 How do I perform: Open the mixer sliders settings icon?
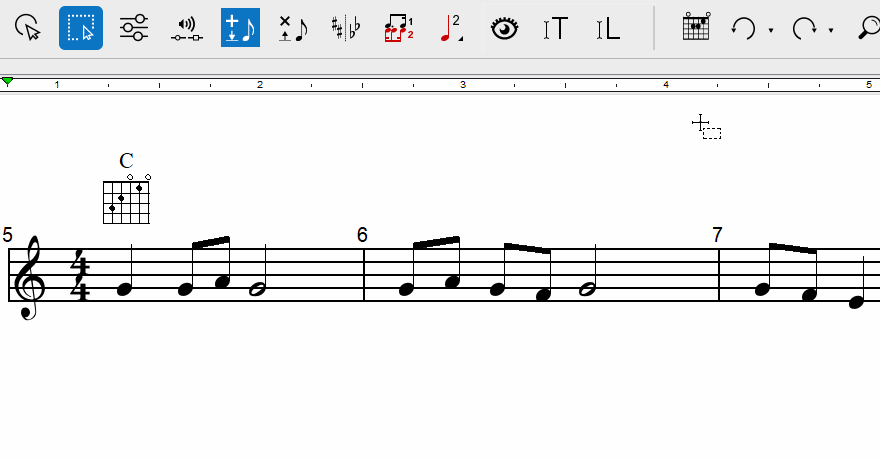coord(134,28)
